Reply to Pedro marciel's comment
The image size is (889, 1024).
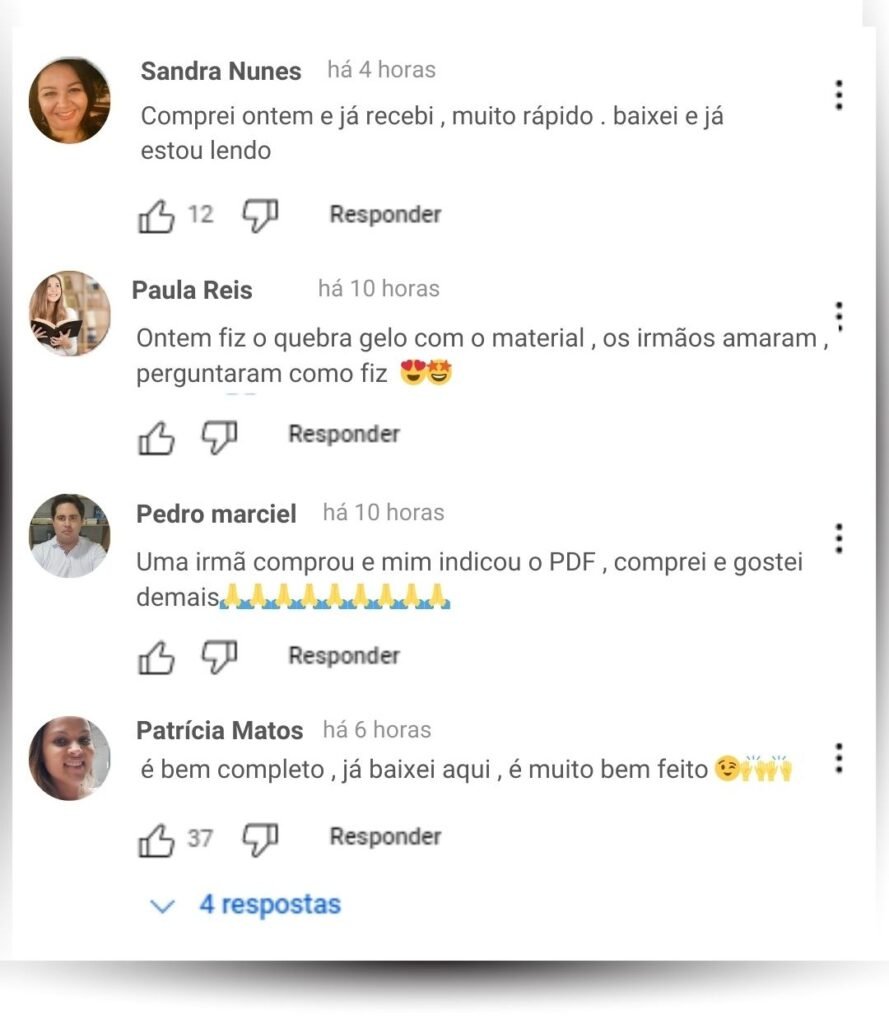coord(344,656)
